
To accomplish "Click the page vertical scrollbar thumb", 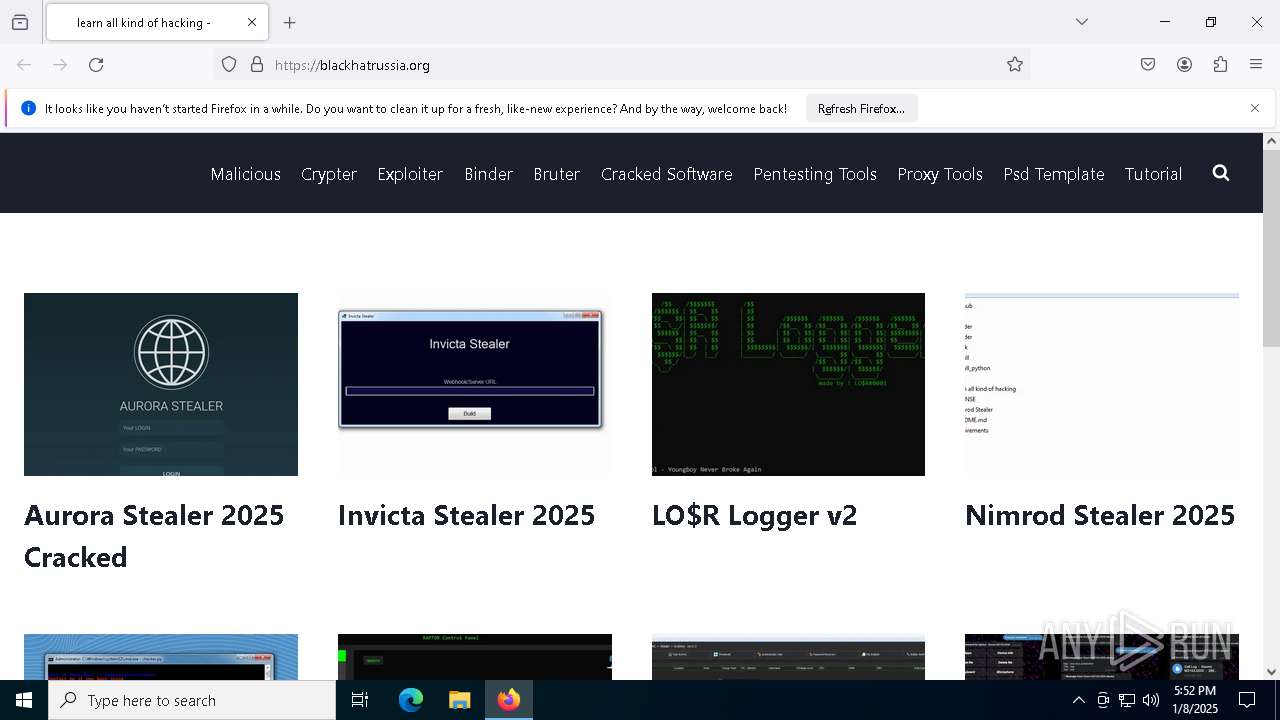I will (1271, 250).
